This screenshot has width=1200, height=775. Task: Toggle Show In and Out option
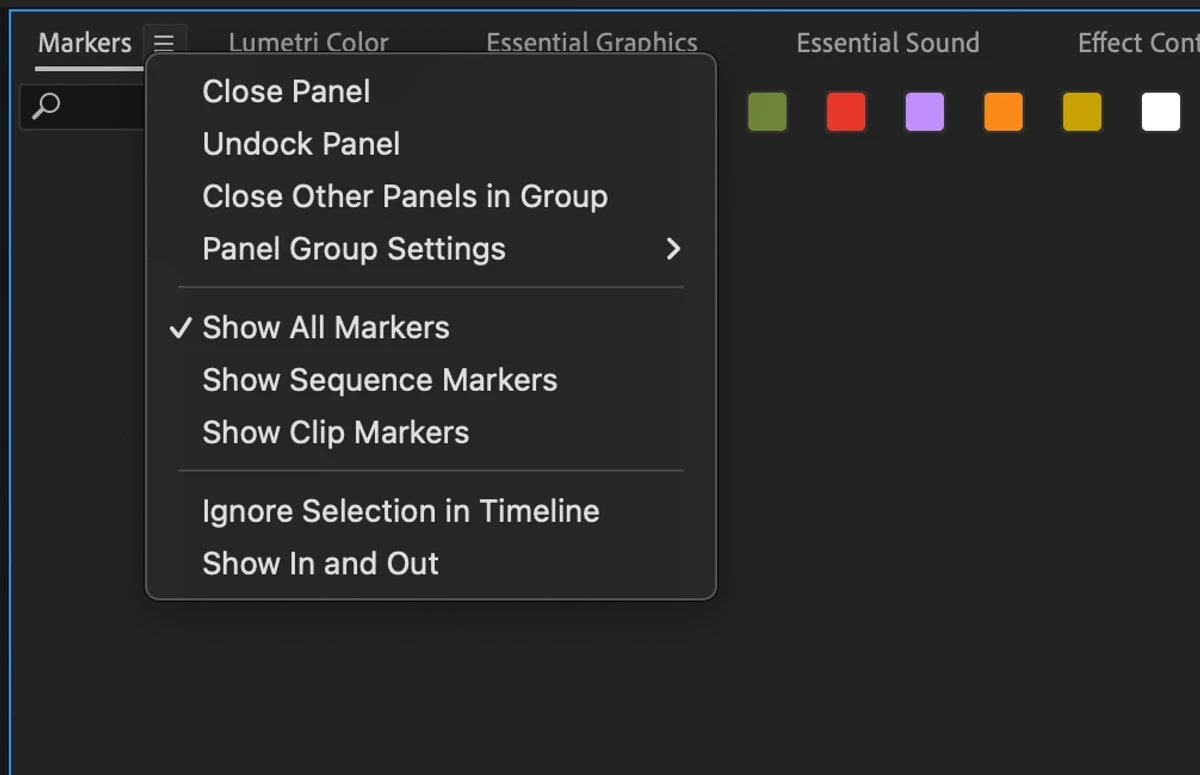click(x=320, y=564)
